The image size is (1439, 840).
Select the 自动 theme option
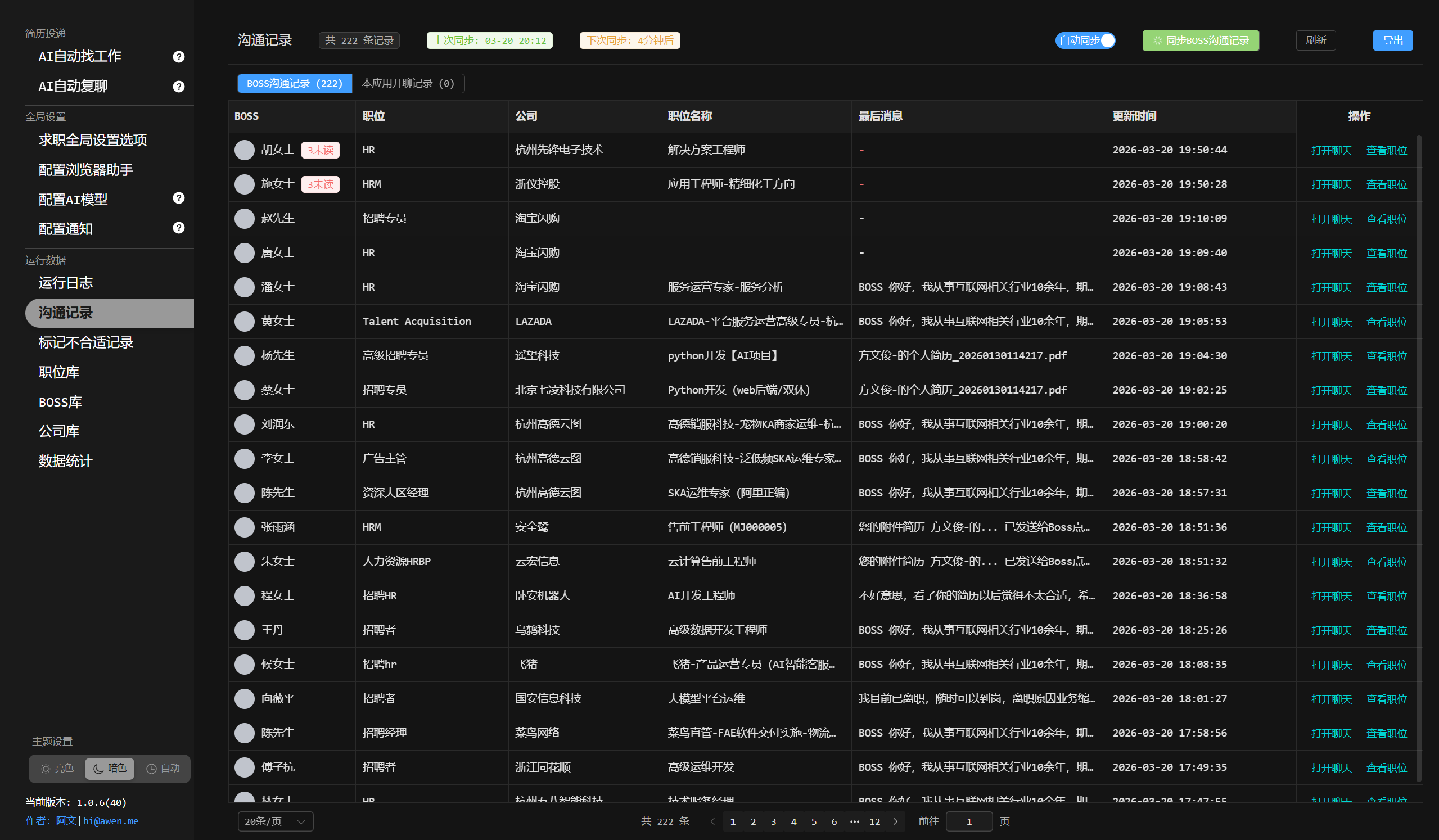(163, 769)
